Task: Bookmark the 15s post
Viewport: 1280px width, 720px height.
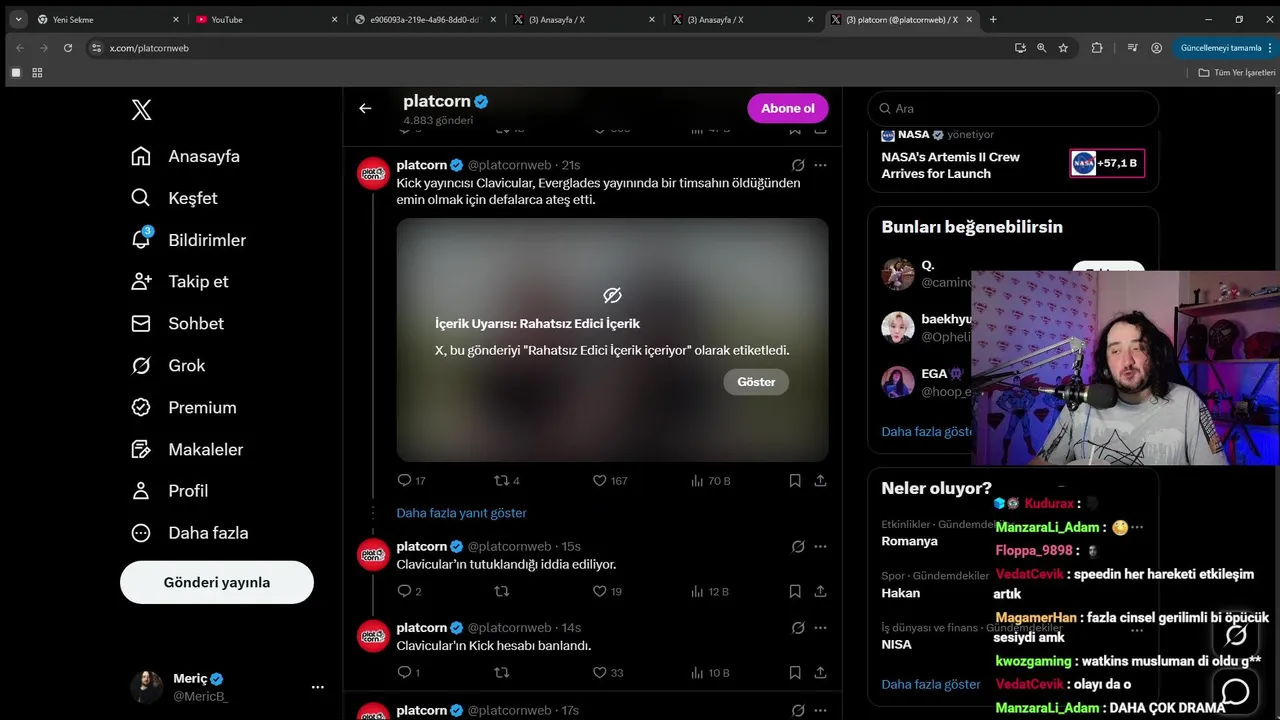Action: [795, 591]
